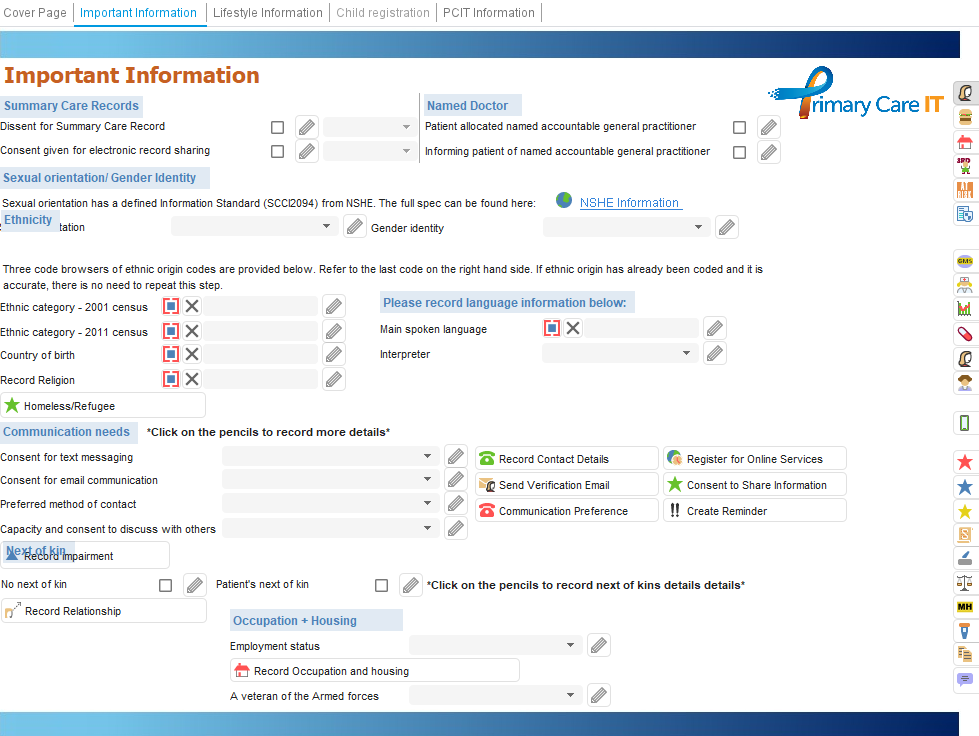Open the red house sidebar icon
This screenshot has height=736, width=979.
coord(965,142)
